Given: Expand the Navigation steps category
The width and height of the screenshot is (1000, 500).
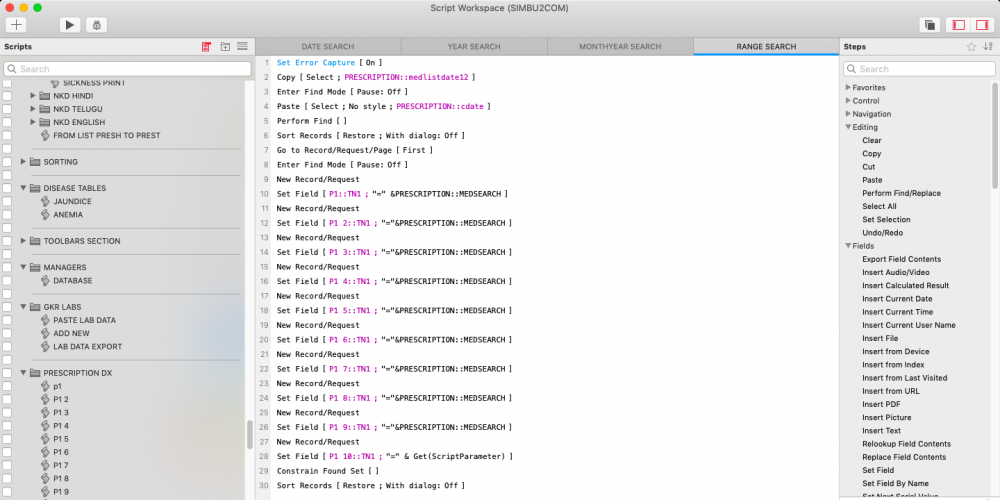Looking at the screenshot, I should (848, 114).
